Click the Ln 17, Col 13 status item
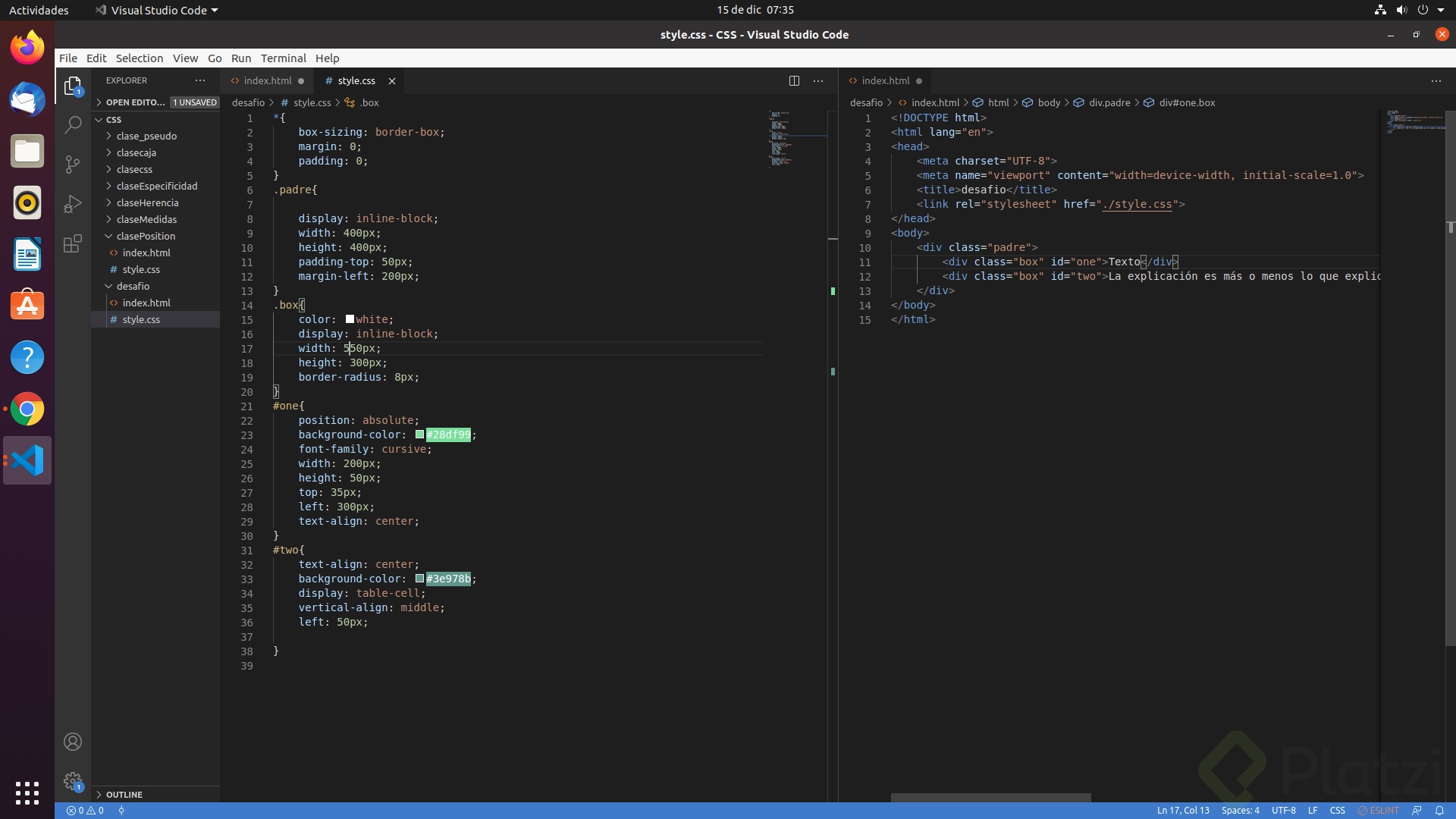This screenshot has height=819, width=1456. [x=1183, y=811]
